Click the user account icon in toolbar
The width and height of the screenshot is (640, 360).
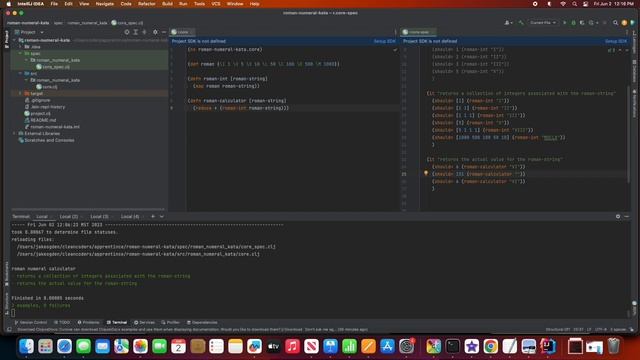click(x=508, y=23)
